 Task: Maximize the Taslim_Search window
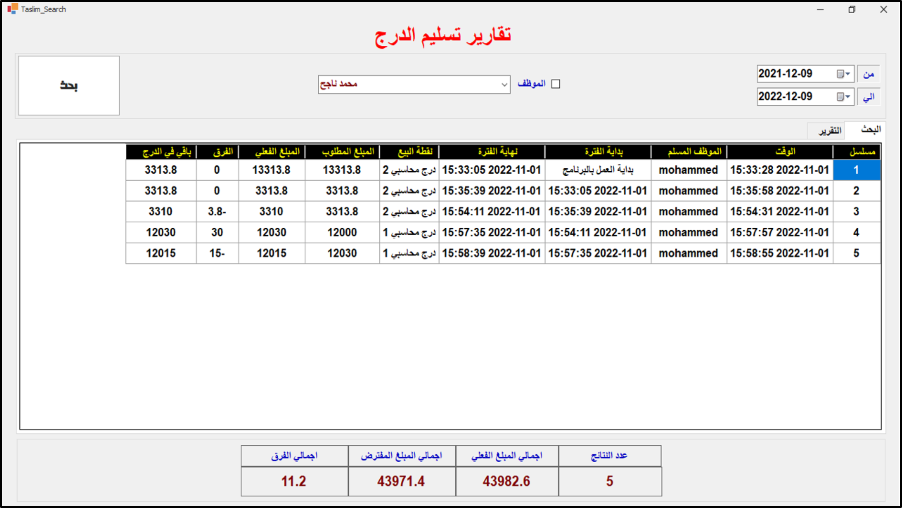coord(851,9)
